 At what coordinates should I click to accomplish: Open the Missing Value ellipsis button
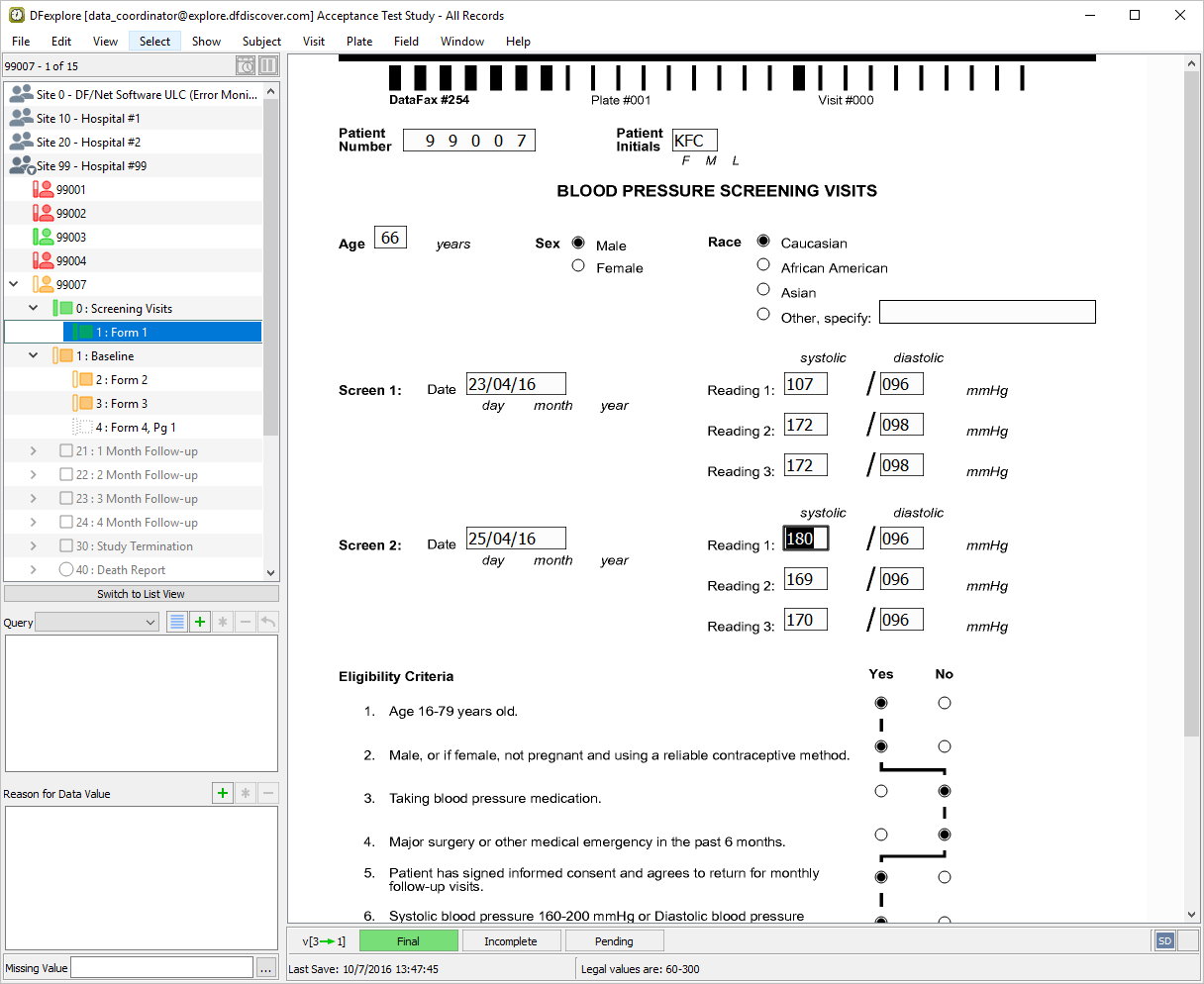(266, 967)
